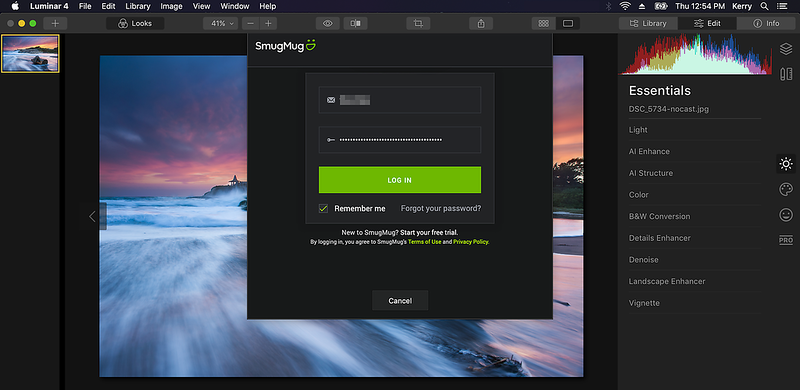Open the Edit menu in menu bar
This screenshot has width=800, height=390.
coord(108,6)
